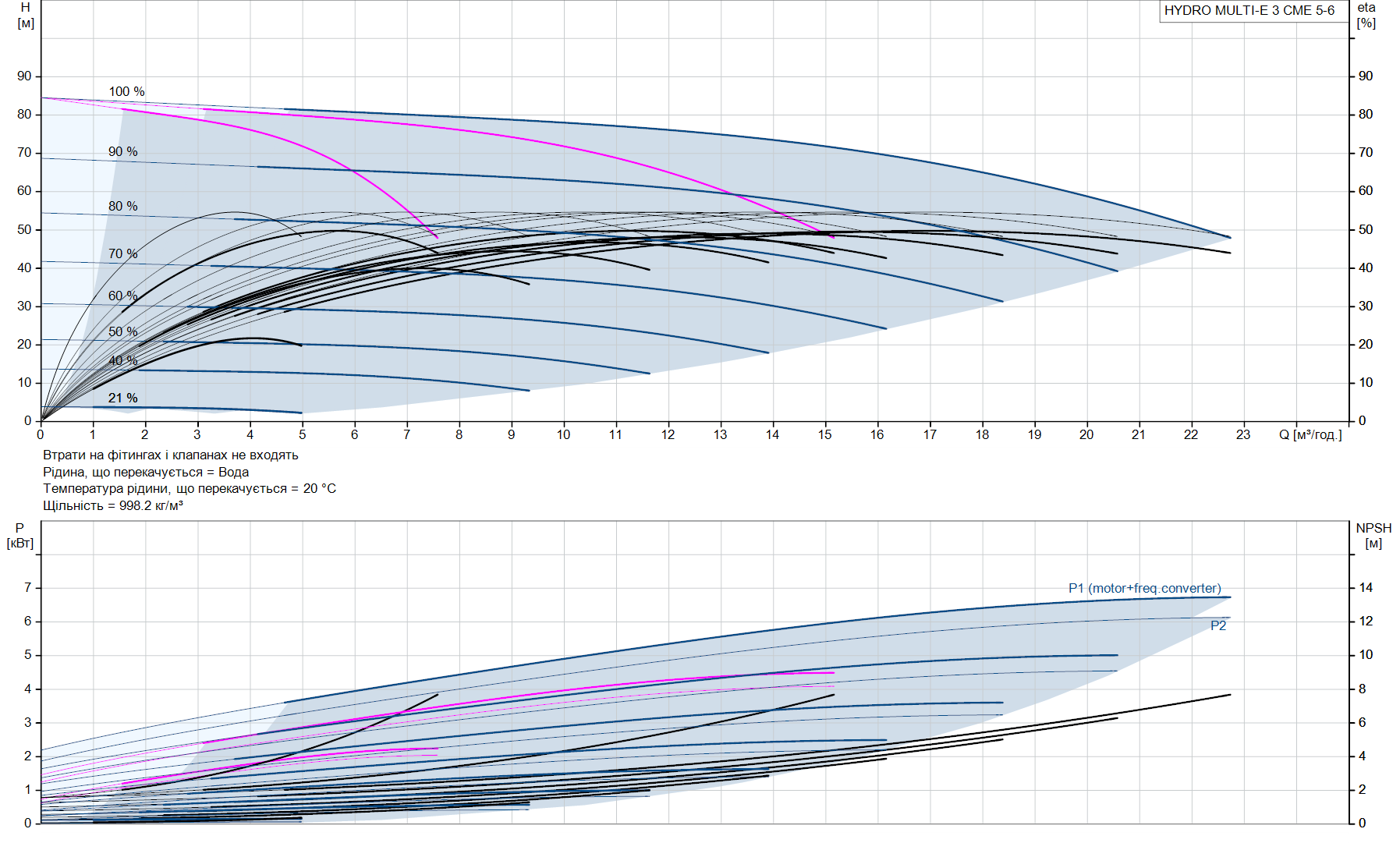Click the note about fittings losses 'Втрати на фітингах'
Viewport: 1400px width, 843px height.
170,455
